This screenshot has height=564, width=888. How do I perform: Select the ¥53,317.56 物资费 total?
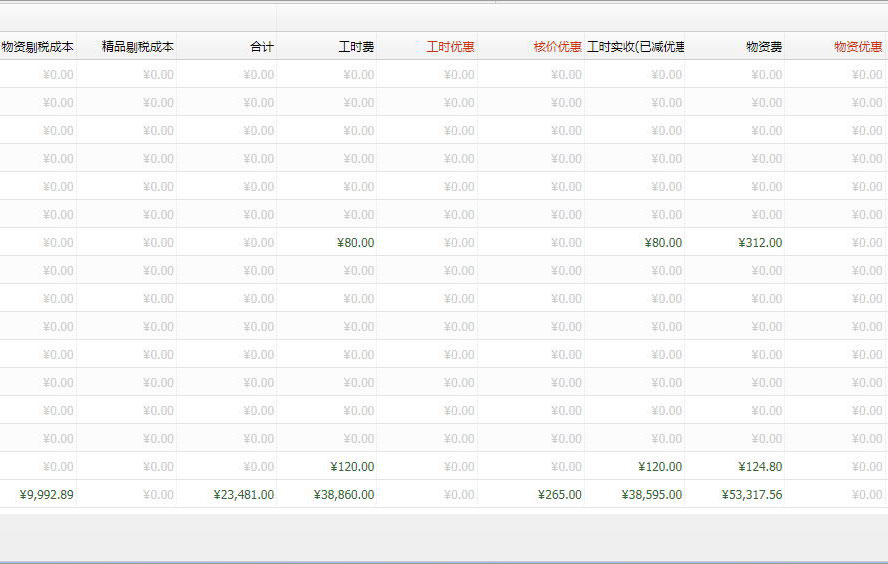point(751,494)
